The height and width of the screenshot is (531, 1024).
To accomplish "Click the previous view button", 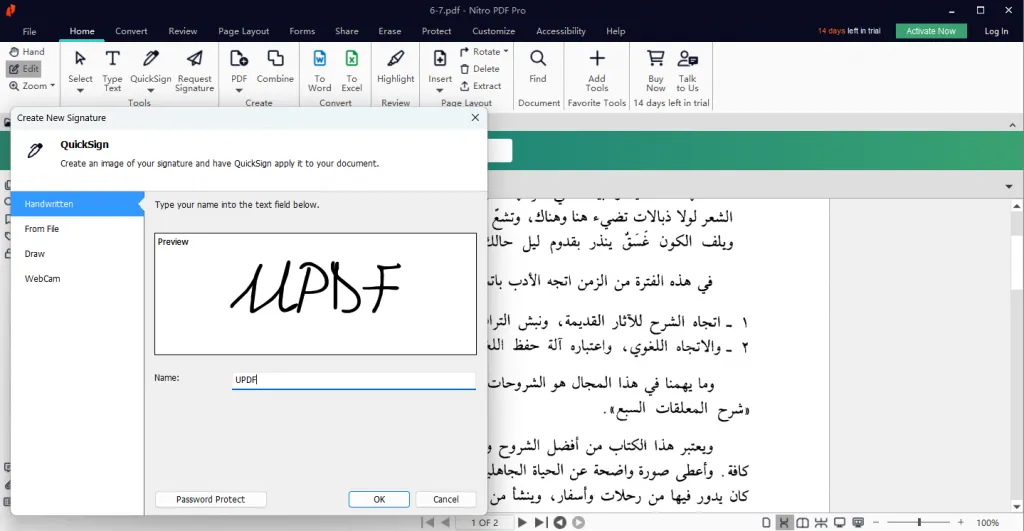I will coord(560,523).
